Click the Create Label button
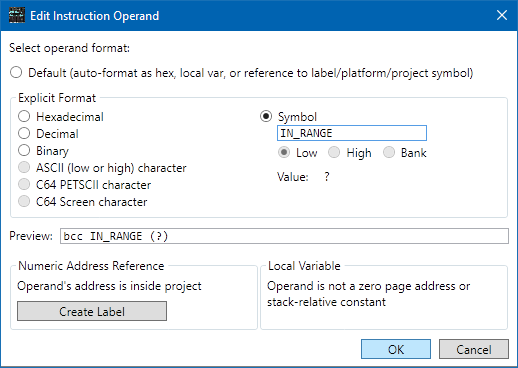This screenshot has height=368, width=518. pos(92,311)
